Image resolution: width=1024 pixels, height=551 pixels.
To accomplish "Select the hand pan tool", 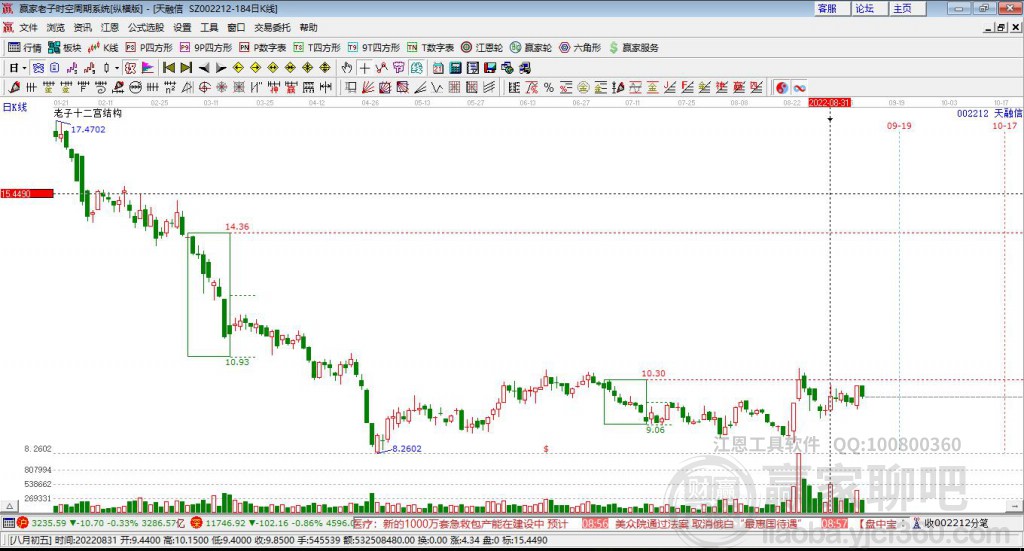I will pyautogui.click(x=347, y=68).
